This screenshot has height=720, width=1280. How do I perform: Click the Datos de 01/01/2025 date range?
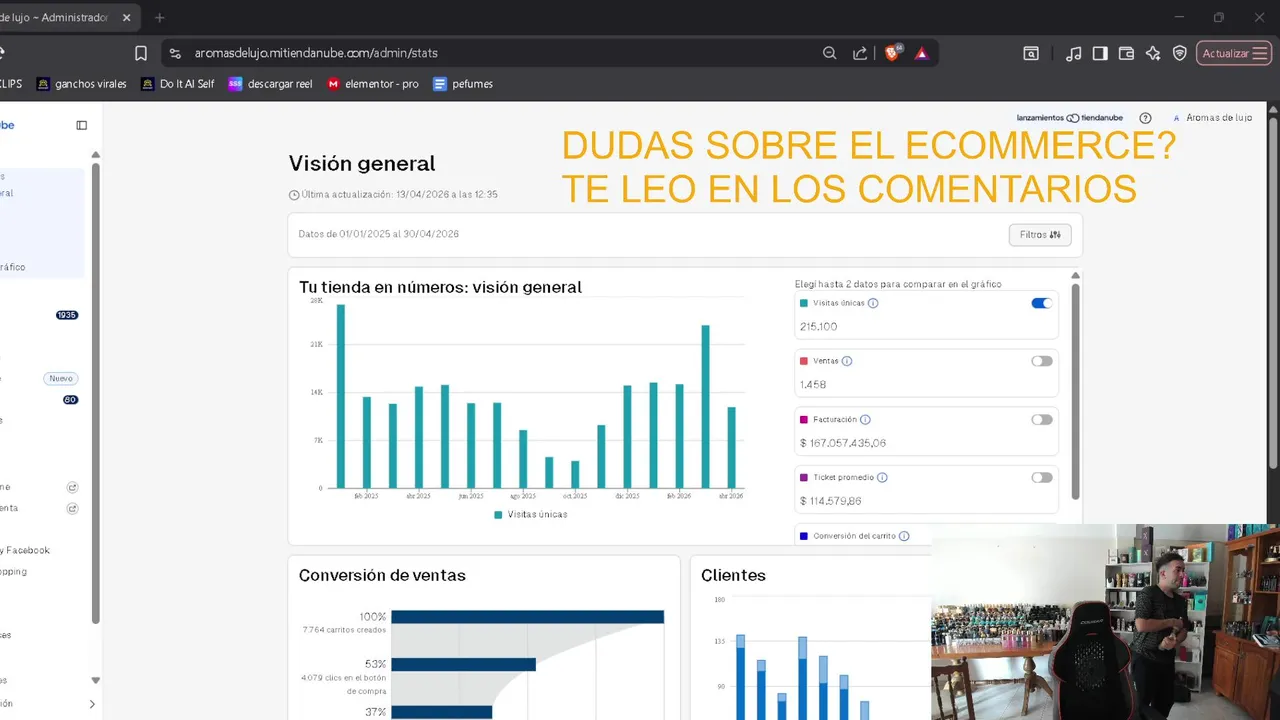[x=379, y=234]
